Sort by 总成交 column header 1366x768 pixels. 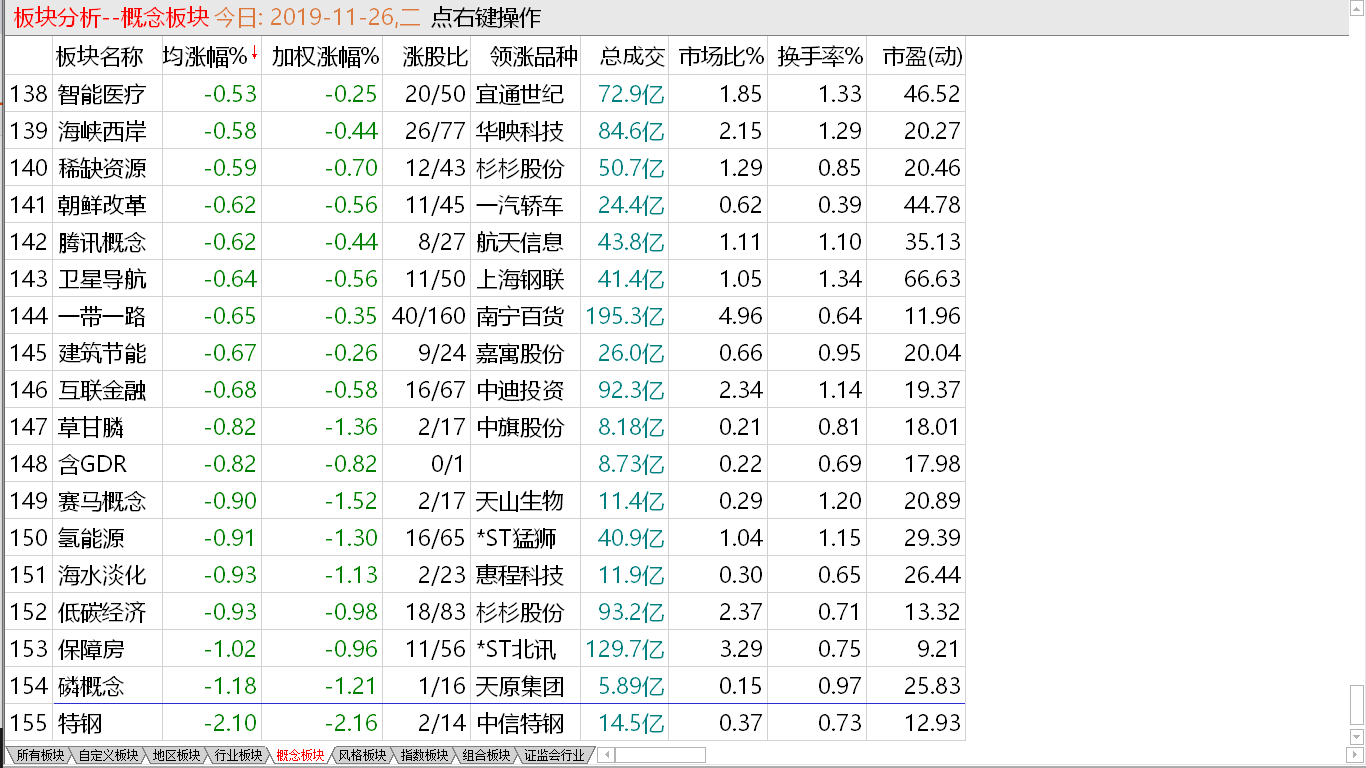pos(632,56)
